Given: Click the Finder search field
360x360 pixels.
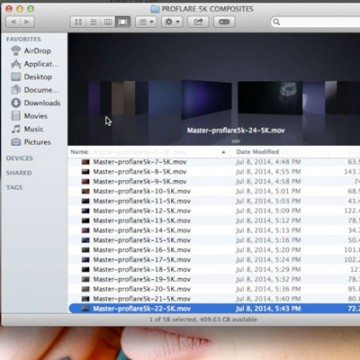Looking at the screenshot, I should pos(315,22).
